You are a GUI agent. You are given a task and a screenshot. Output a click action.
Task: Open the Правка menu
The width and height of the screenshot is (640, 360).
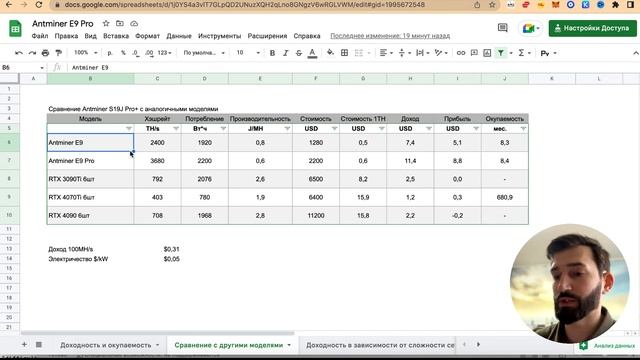66,36
